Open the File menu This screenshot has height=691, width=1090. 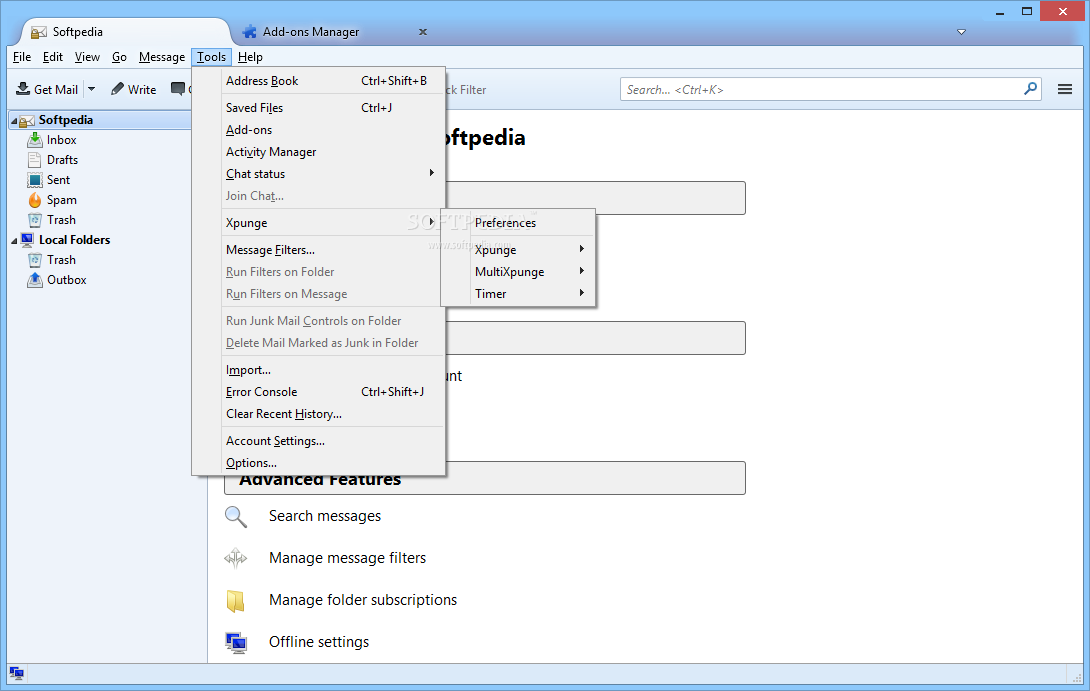pyautogui.click(x=22, y=57)
